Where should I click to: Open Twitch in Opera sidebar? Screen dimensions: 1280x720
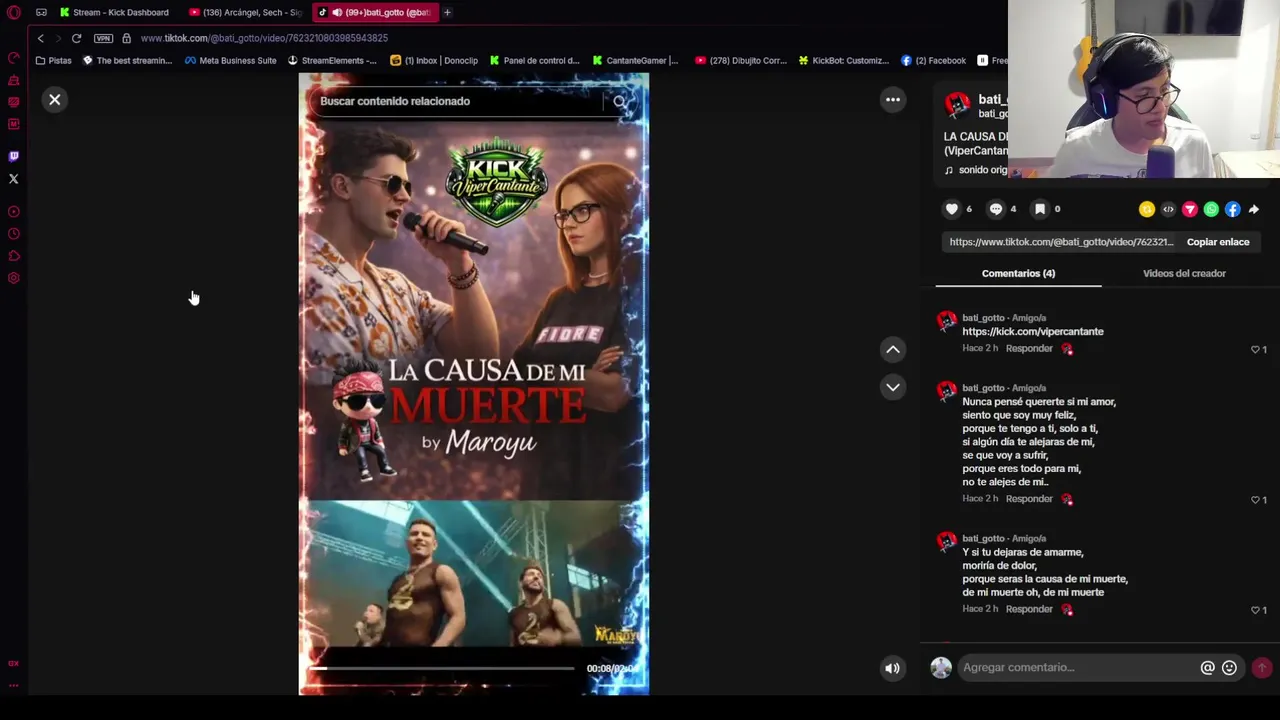click(x=13, y=156)
